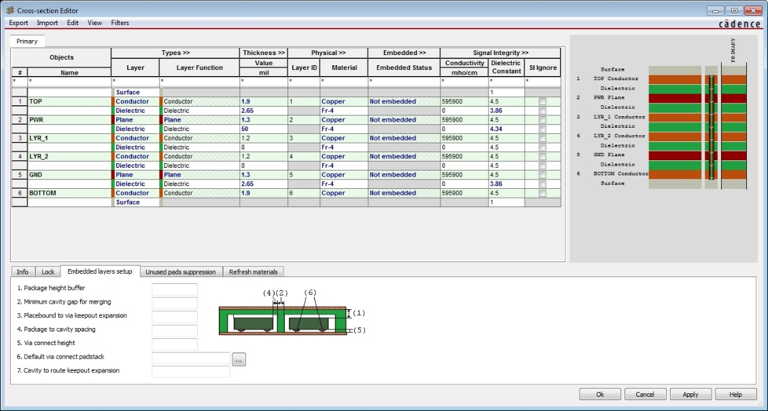Screen dimensions: 768x411
Task: Click the SI Ignore column header
Action: (543, 68)
